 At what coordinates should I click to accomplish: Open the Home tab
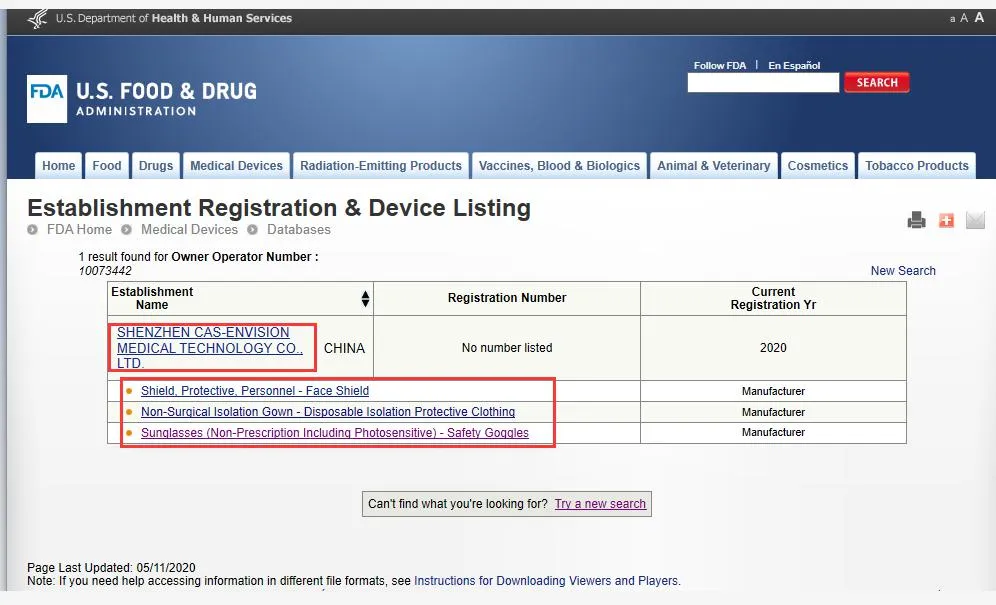(58, 165)
